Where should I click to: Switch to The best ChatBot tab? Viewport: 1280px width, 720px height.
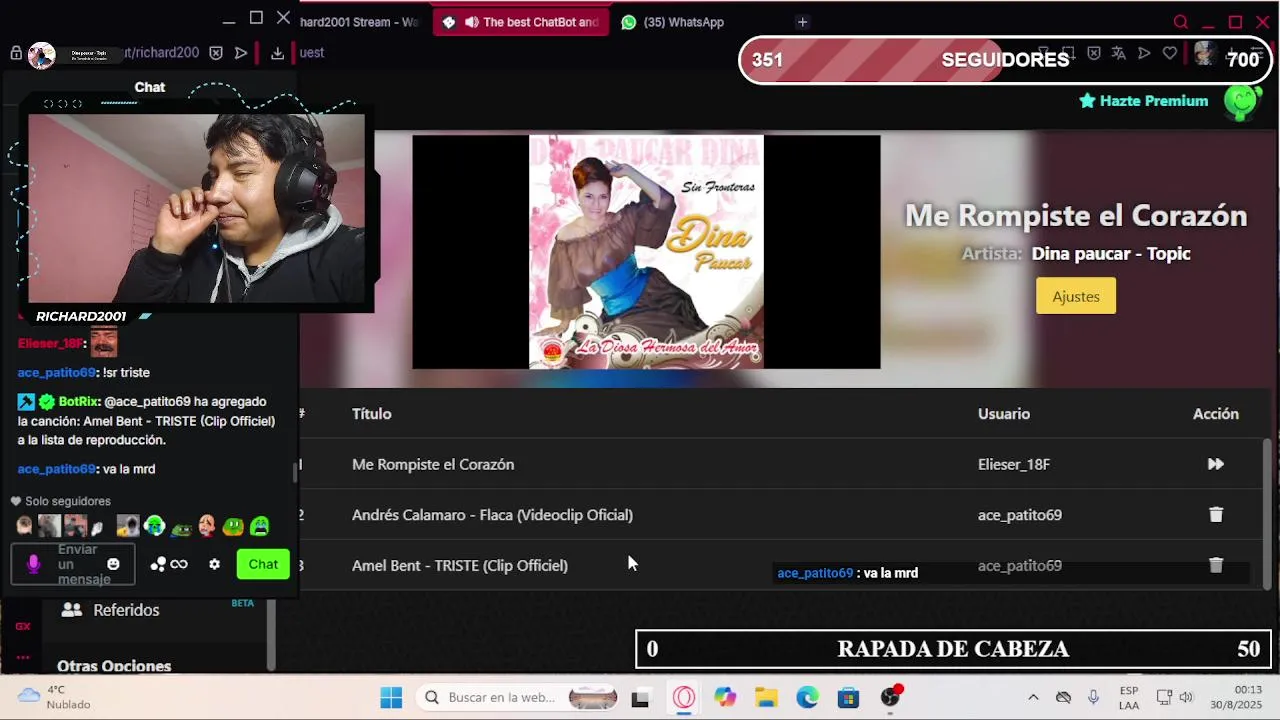point(520,22)
